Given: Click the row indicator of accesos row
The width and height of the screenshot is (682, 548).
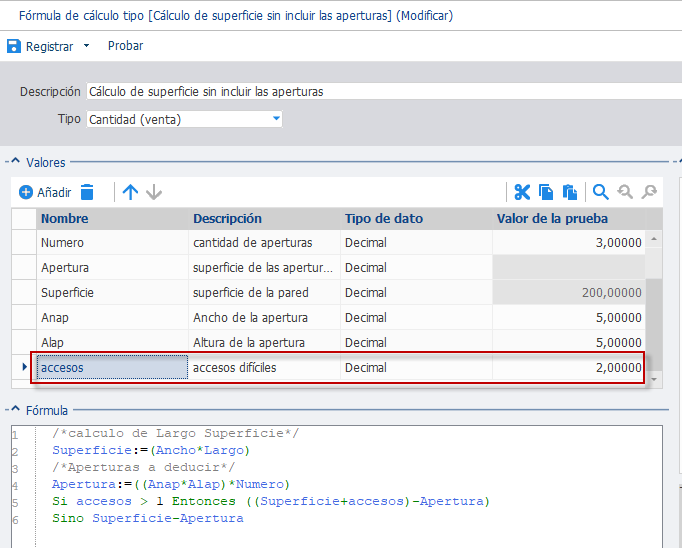Looking at the screenshot, I should click(24, 368).
